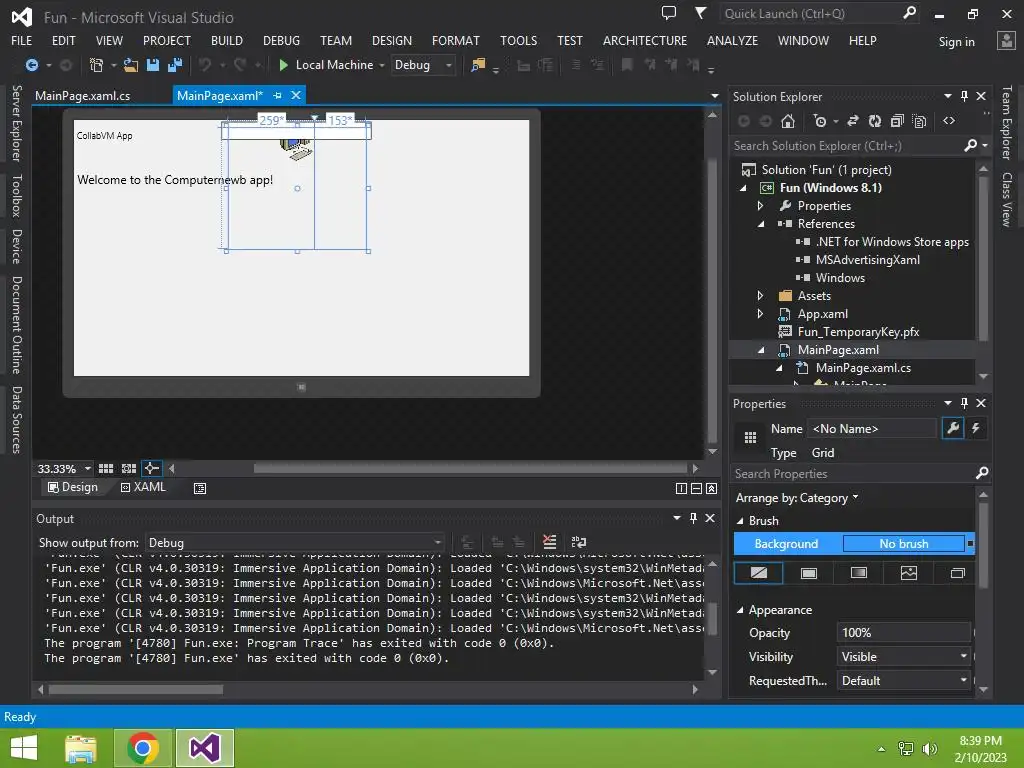Image resolution: width=1024 pixels, height=768 pixels.
Task: Toggle auto-hide pin on Properties panel
Action: click(965, 403)
